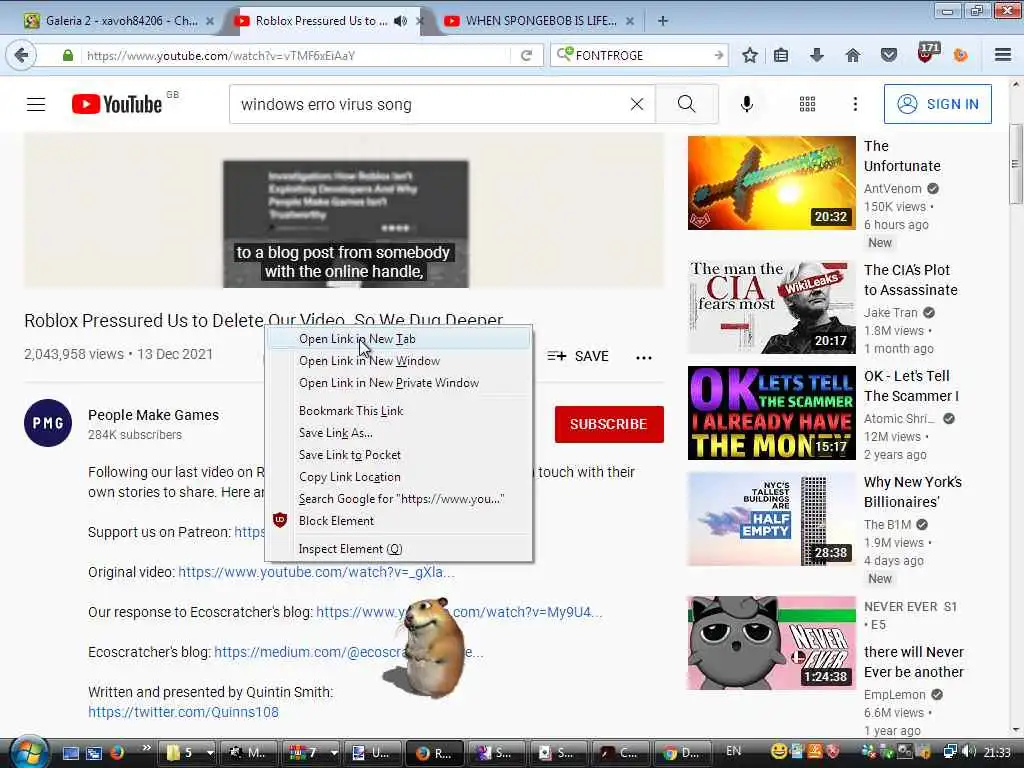Open the Firefox hamburger menu icon

pyautogui.click(x=1003, y=56)
